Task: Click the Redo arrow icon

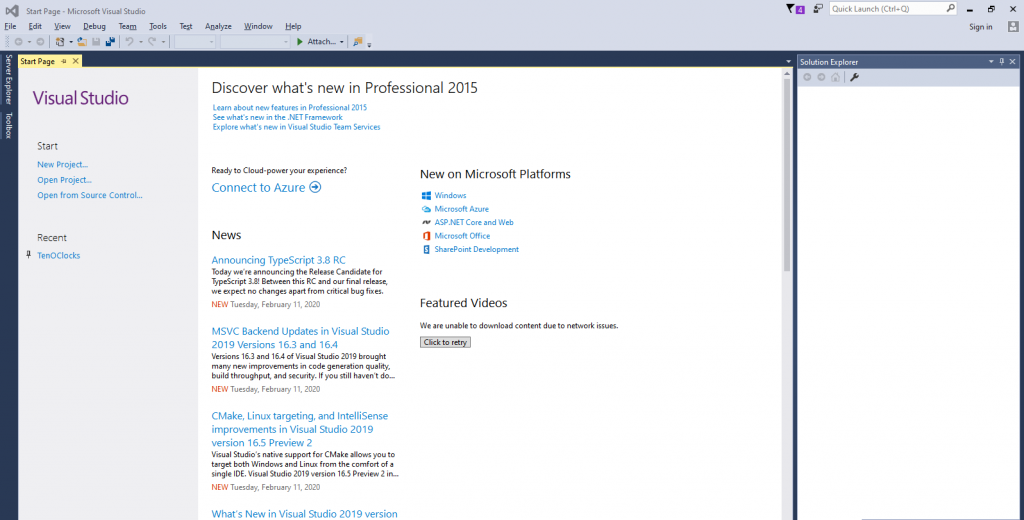Action: [x=152, y=42]
